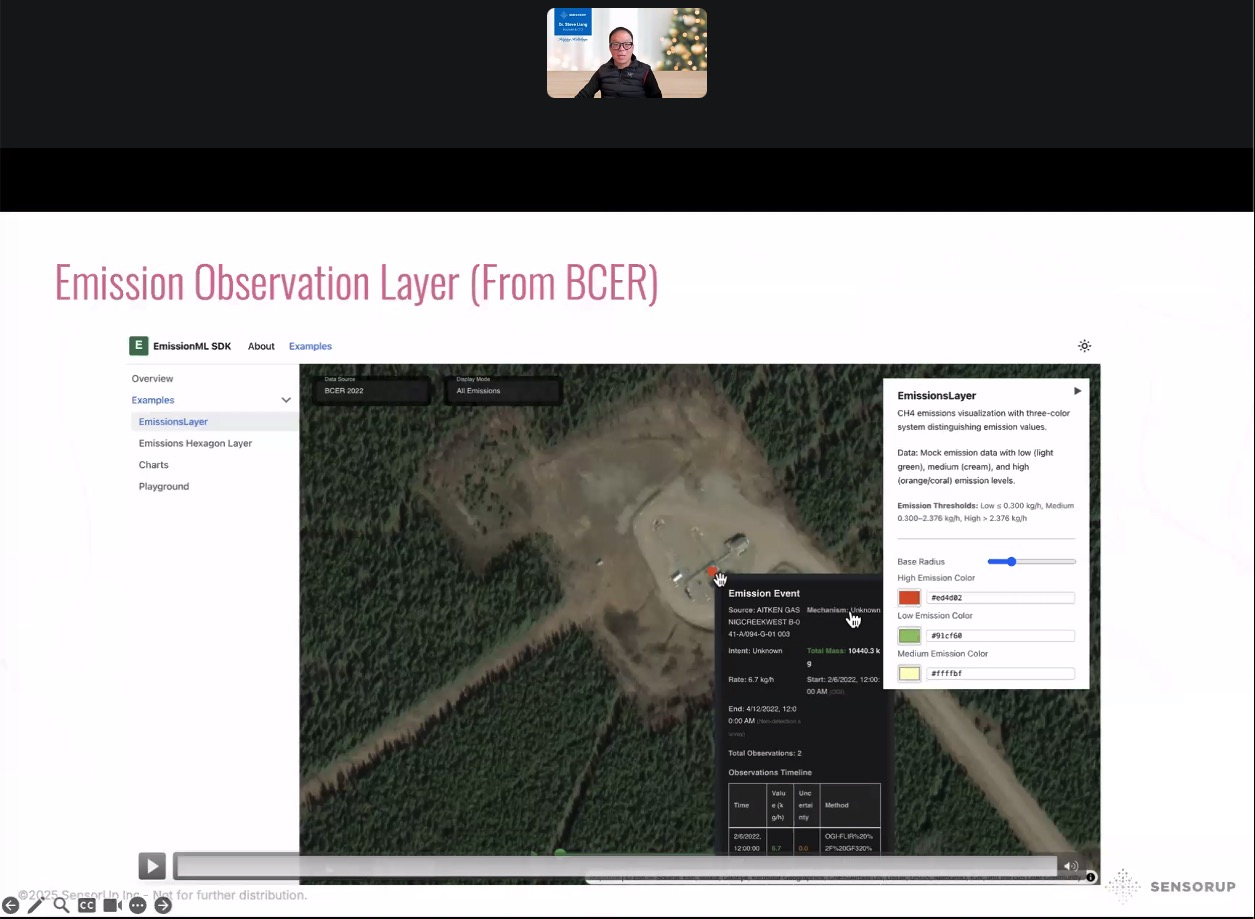Click the Low Emission Color hex field

click(x=1000, y=636)
